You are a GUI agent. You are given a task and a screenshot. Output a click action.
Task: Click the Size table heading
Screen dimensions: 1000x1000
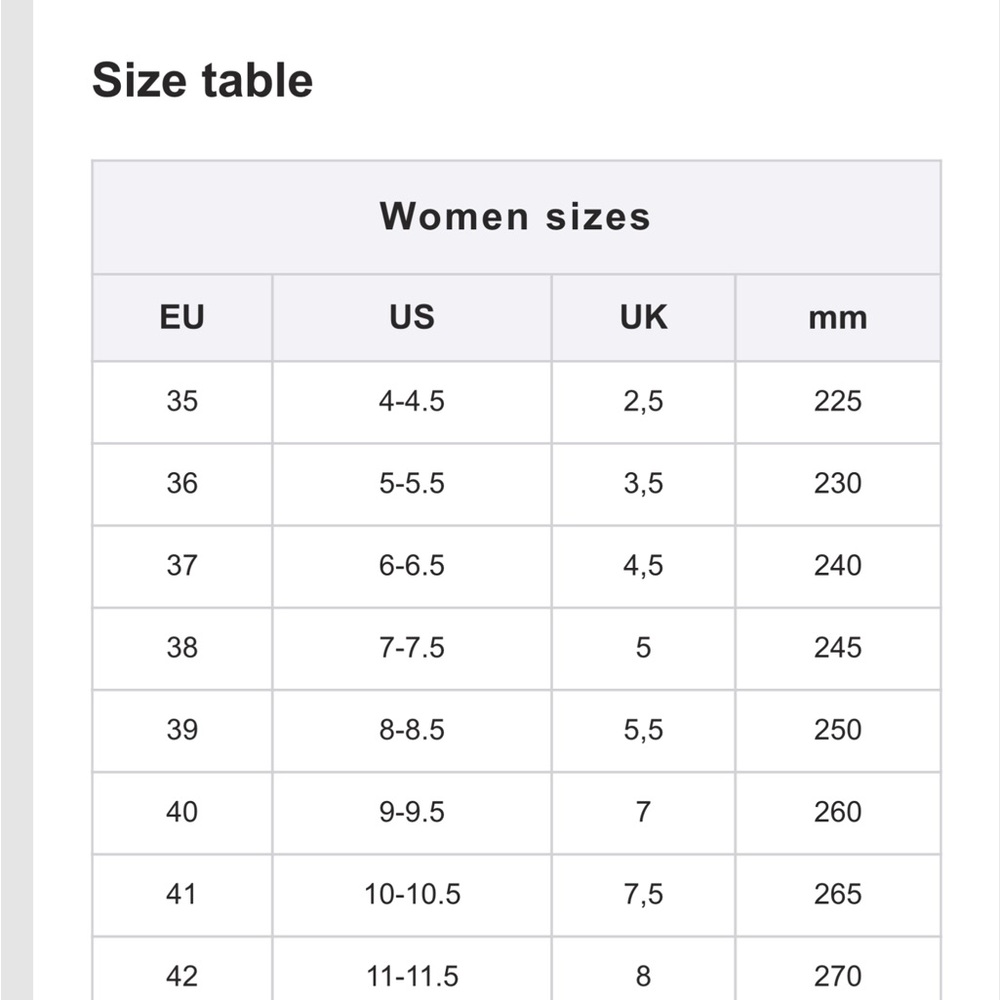pos(202,80)
